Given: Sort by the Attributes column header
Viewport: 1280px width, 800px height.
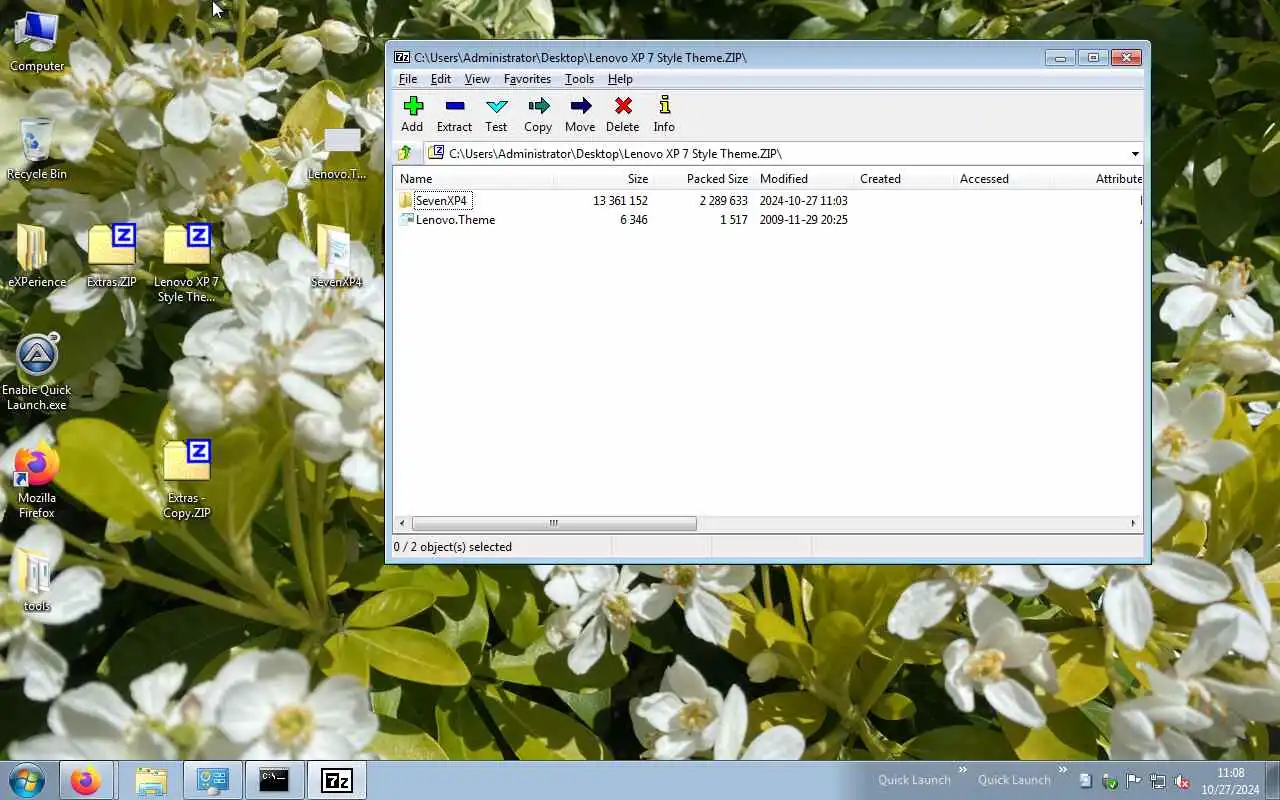Looking at the screenshot, I should (1098, 179).
